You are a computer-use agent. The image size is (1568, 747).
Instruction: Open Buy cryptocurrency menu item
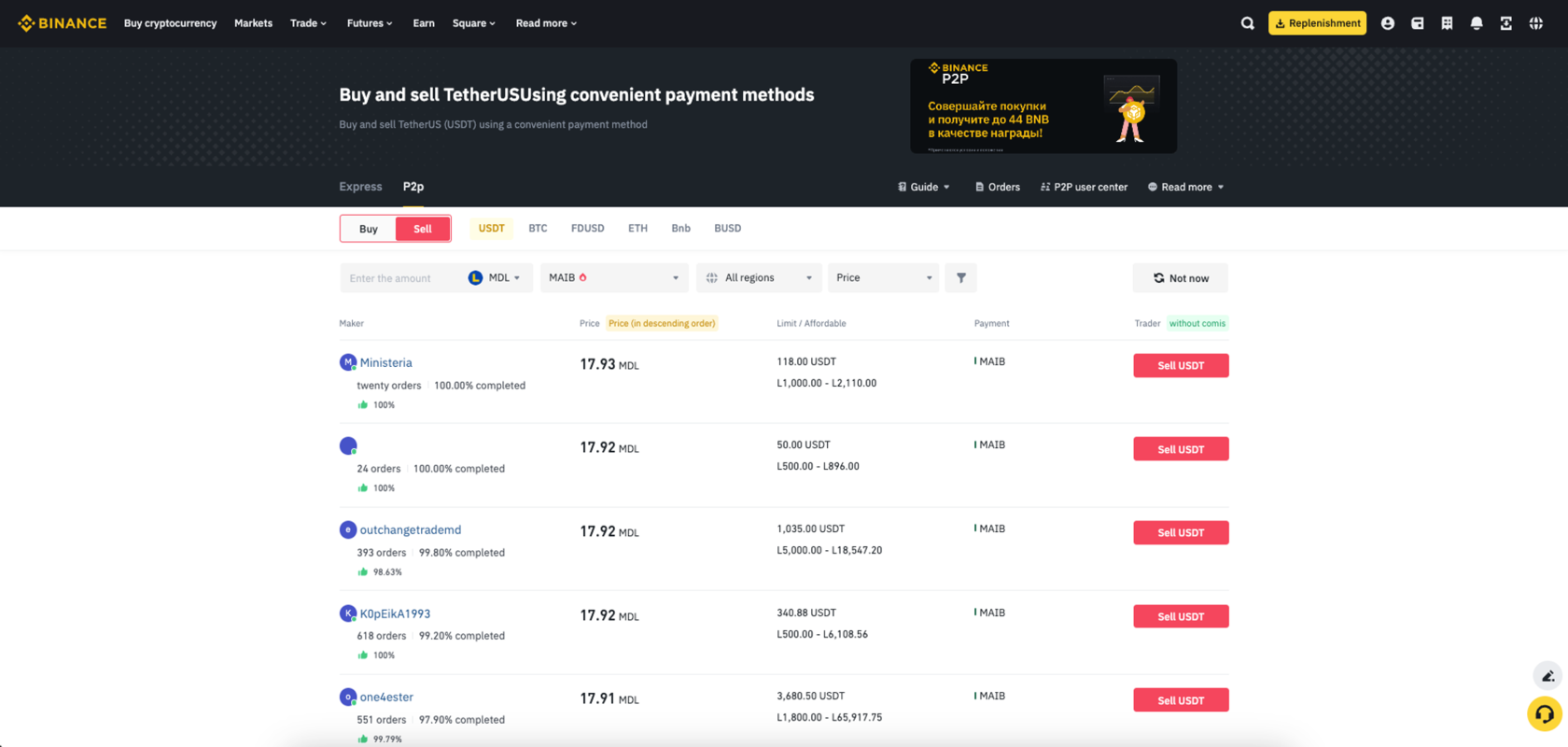pyautogui.click(x=170, y=23)
